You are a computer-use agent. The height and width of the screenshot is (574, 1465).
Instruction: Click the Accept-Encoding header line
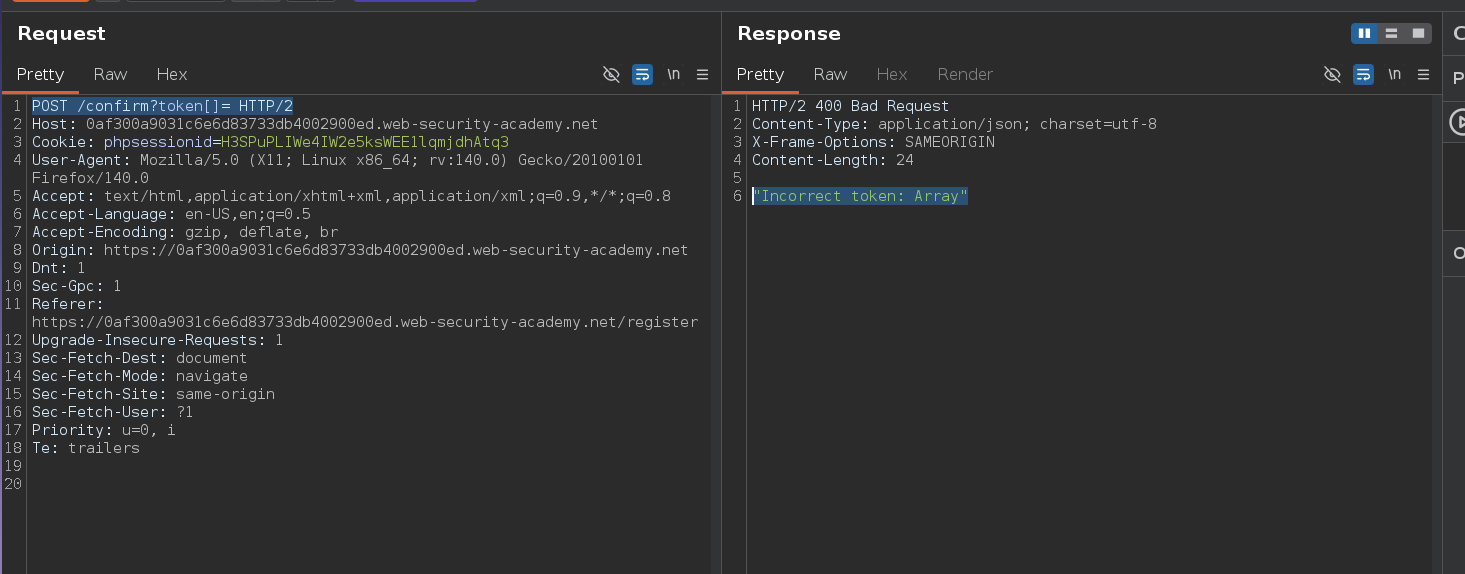185,232
